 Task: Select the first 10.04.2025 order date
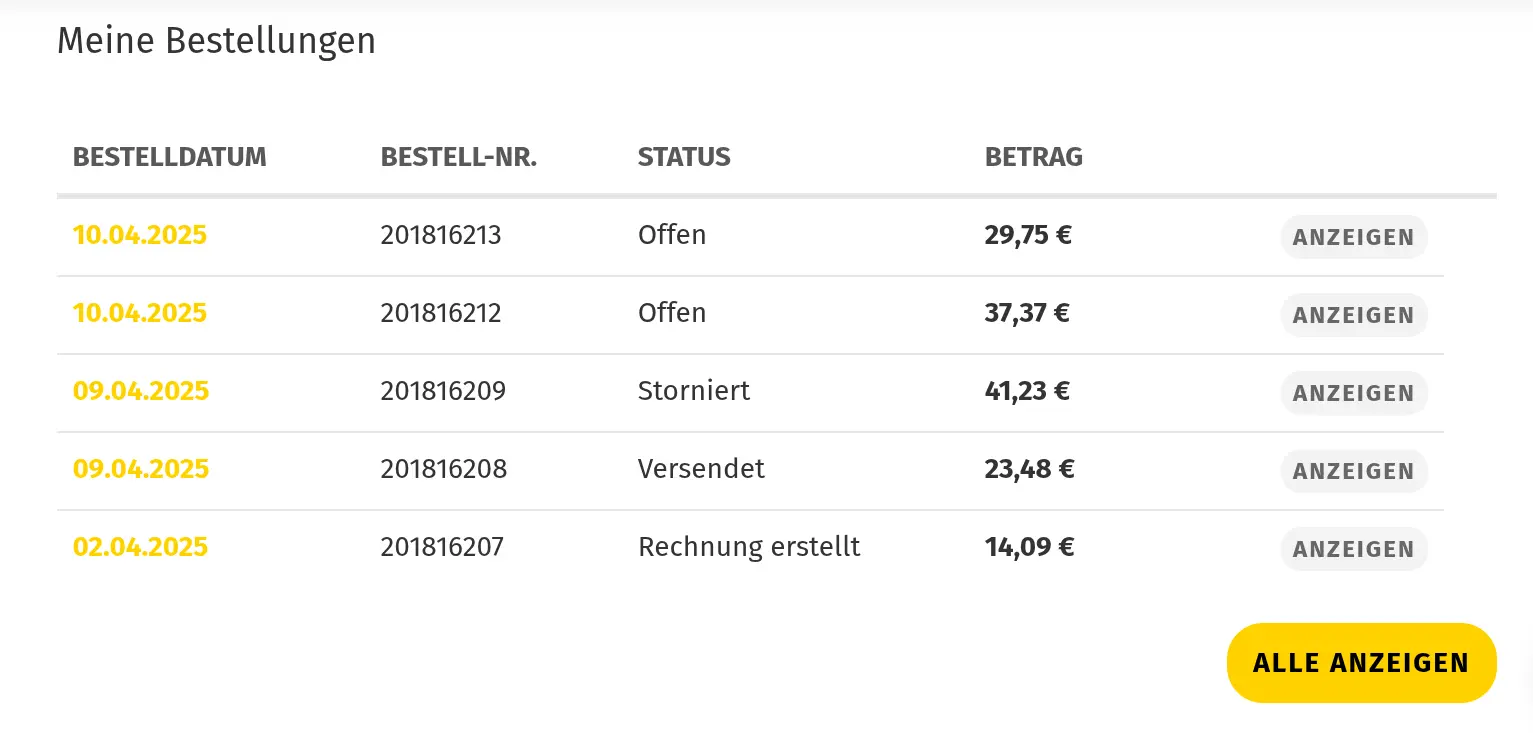(x=140, y=235)
